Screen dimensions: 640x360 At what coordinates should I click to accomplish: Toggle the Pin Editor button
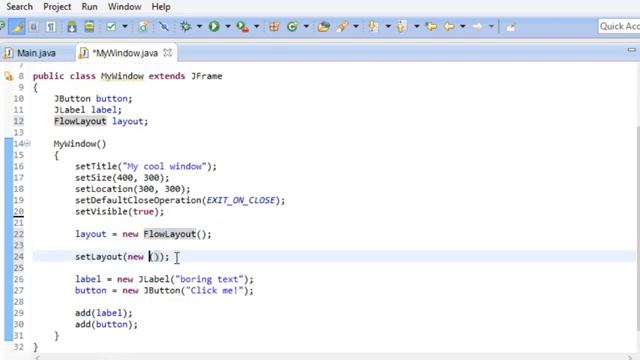tap(511, 27)
